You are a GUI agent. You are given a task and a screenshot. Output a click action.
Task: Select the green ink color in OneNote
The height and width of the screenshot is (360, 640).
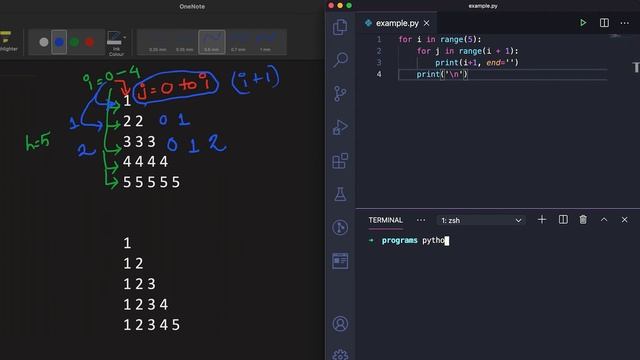[74, 42]
